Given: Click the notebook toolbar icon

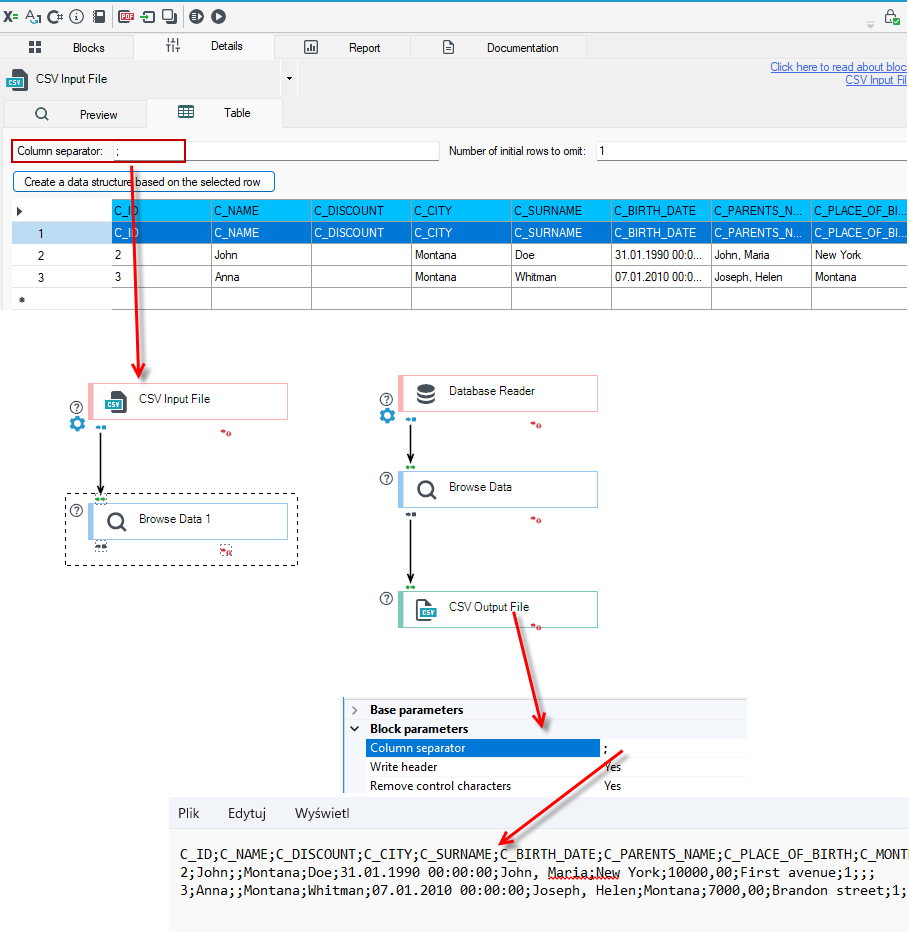Looking at the screenshot, I should click(99, 17).
